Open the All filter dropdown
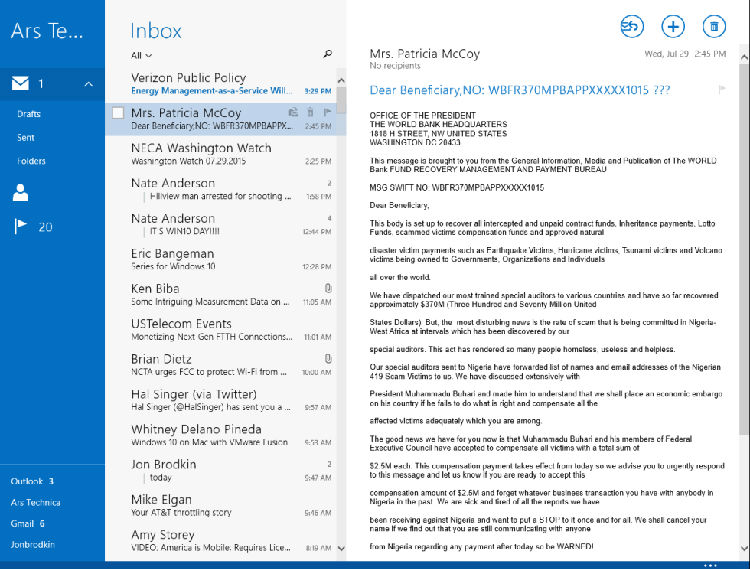Image resolution: width=750 pixels, height=569 pixels. [x=141, y=55]
